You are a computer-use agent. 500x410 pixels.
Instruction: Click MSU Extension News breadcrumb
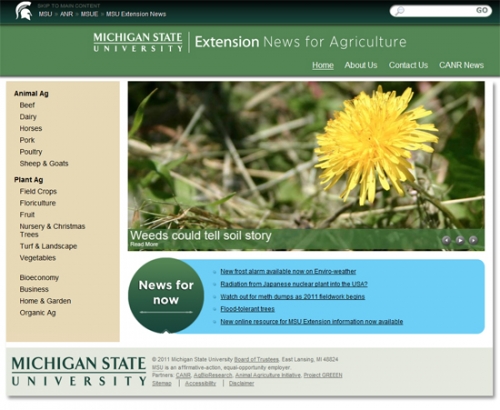coord(136,14)
